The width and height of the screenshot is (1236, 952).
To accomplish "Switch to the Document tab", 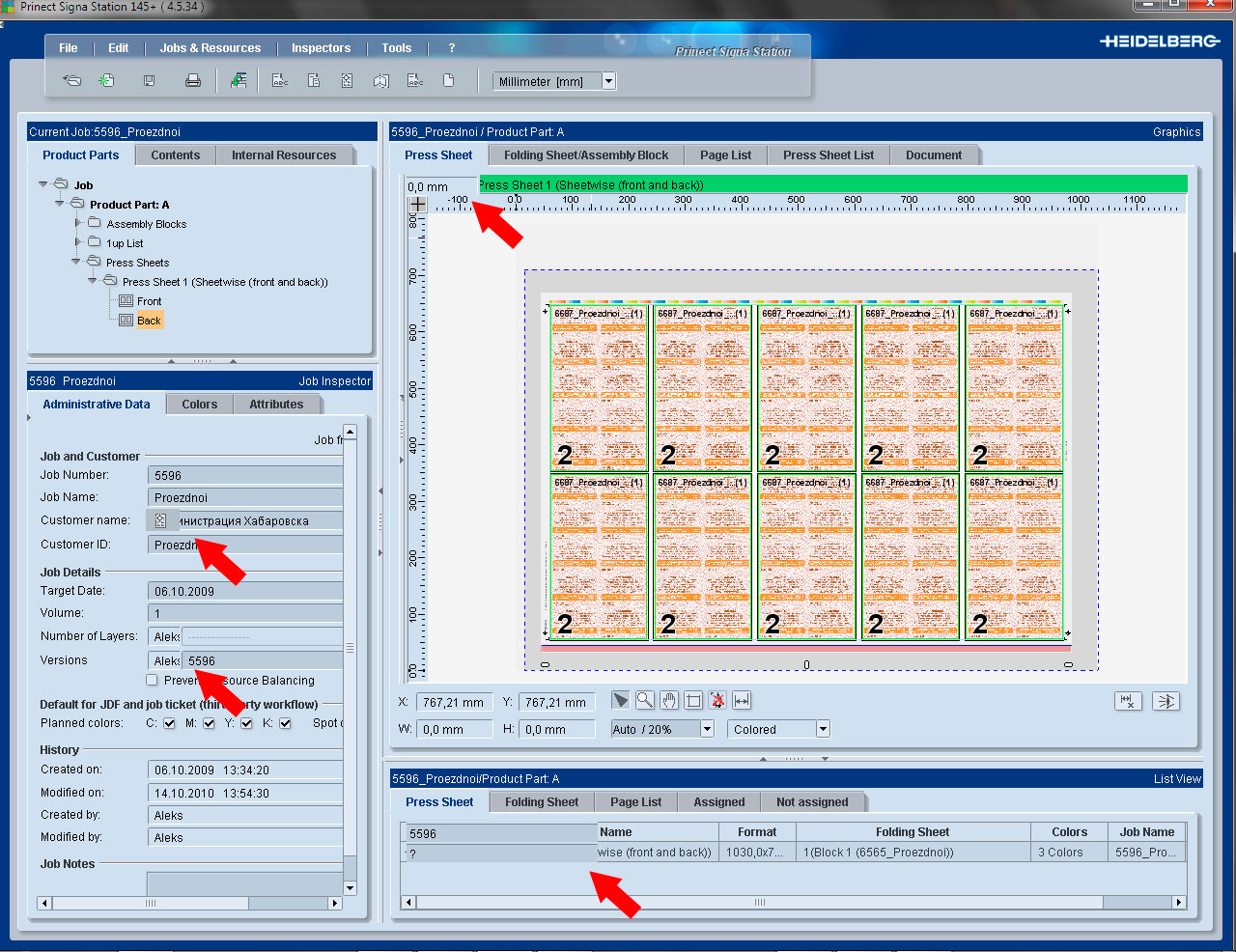I will click(x=934, y=154).
